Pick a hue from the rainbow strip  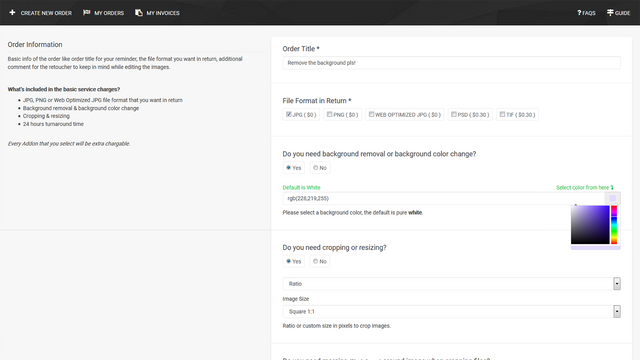614,225
